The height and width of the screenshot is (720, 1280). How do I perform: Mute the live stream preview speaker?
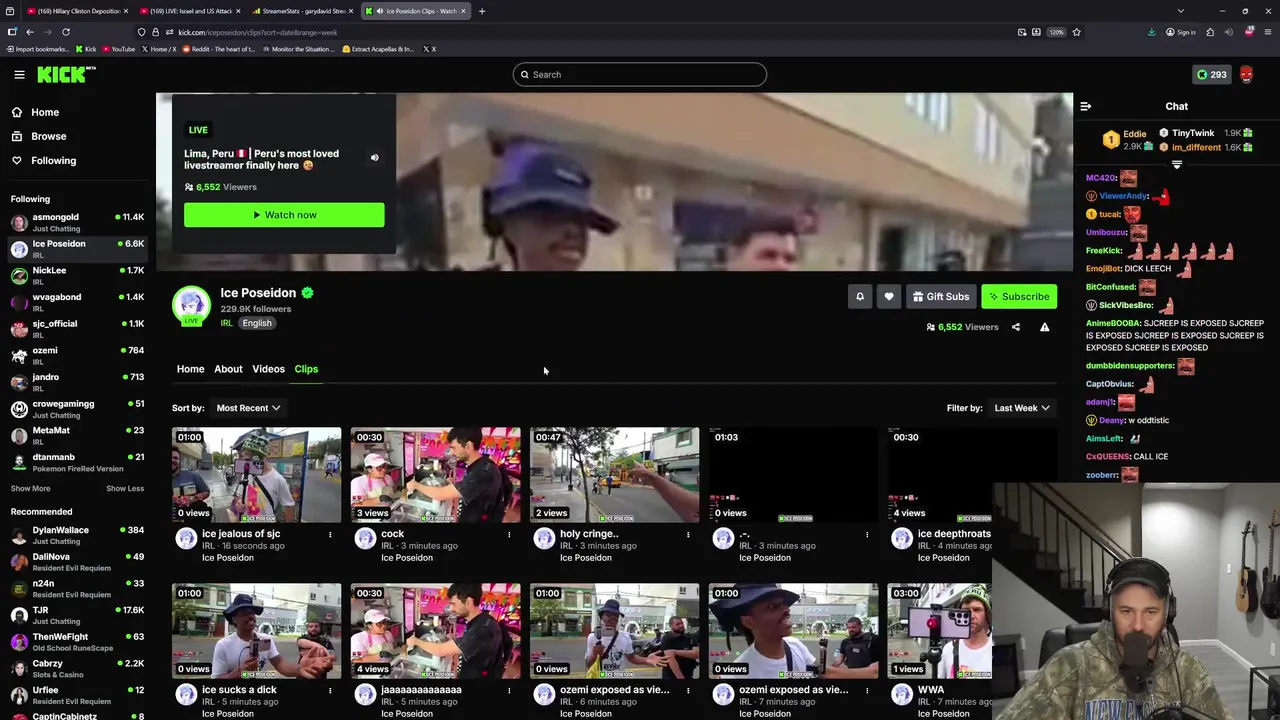coord(375,157)
